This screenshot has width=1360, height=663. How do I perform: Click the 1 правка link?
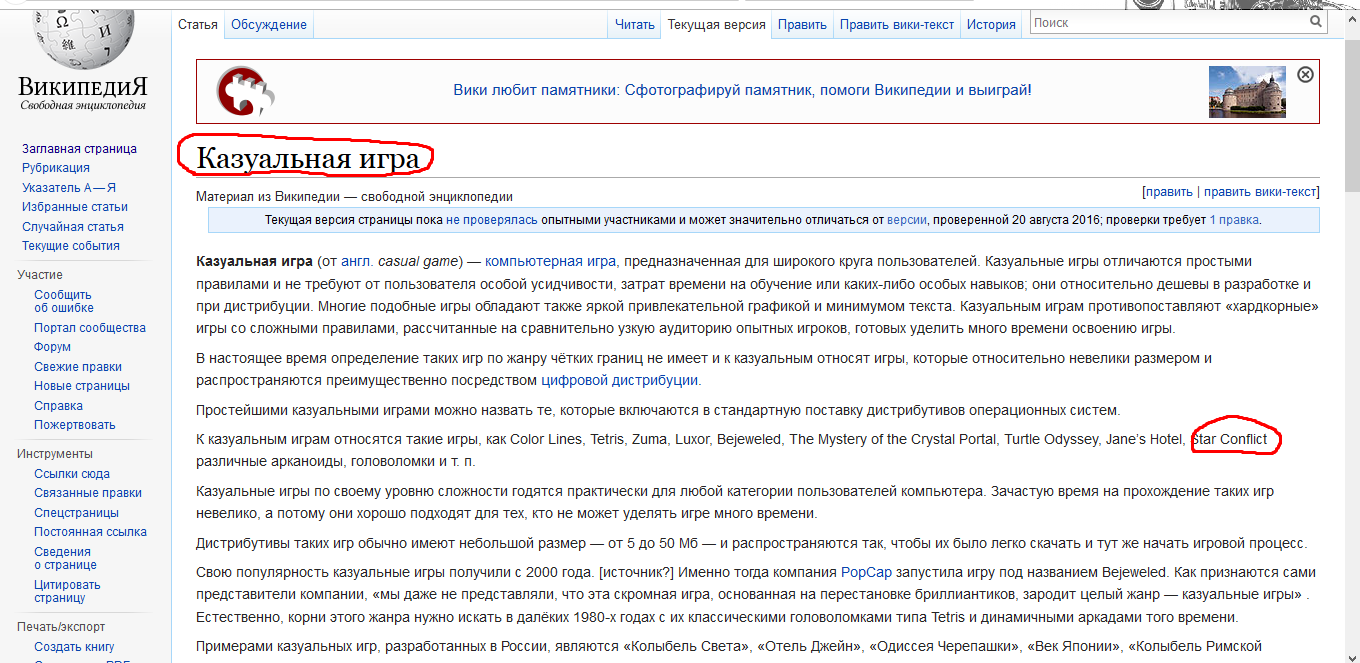pyautogui.click(x=1234, y=220)
